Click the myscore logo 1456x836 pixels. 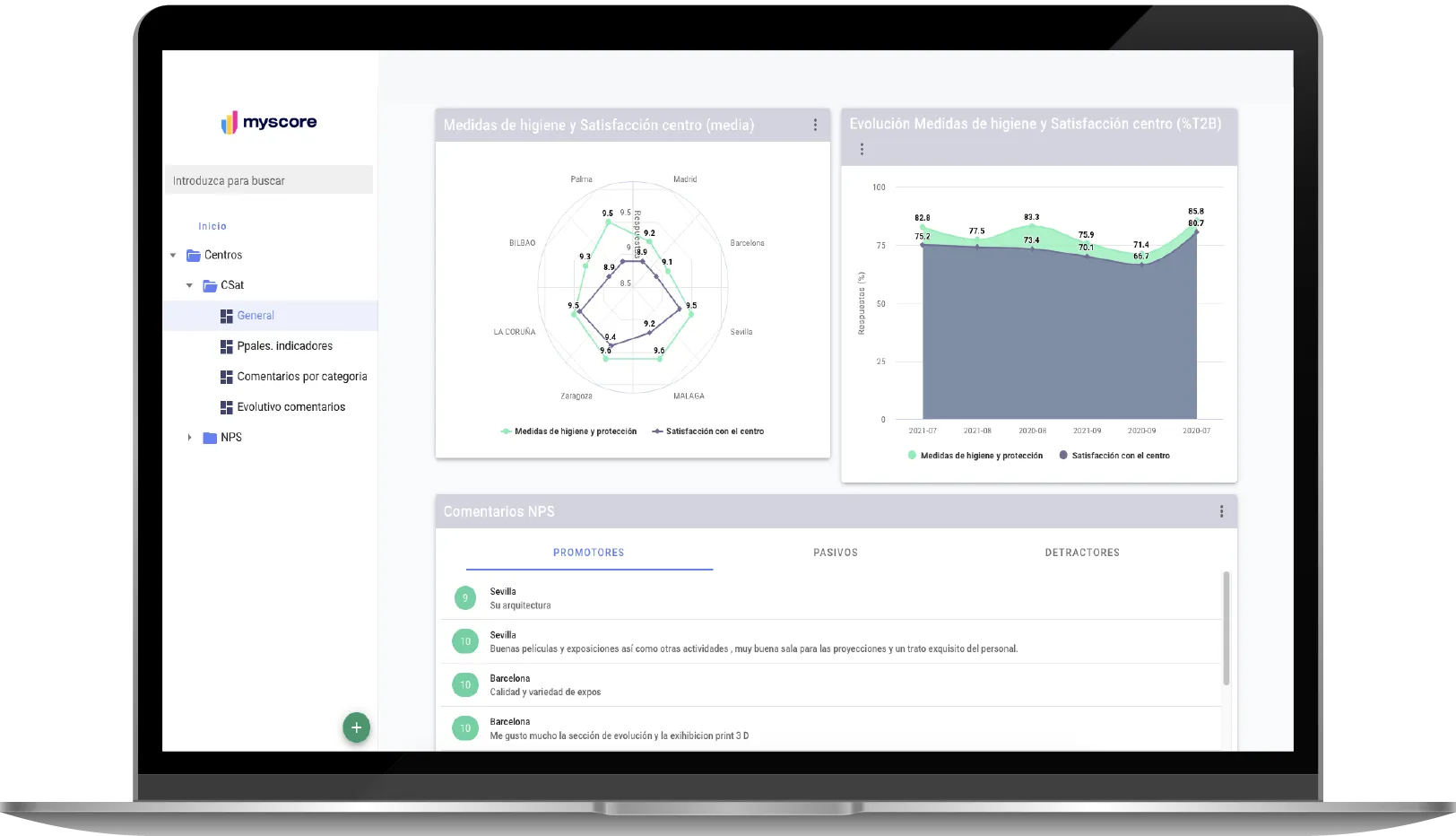(269, 122)
